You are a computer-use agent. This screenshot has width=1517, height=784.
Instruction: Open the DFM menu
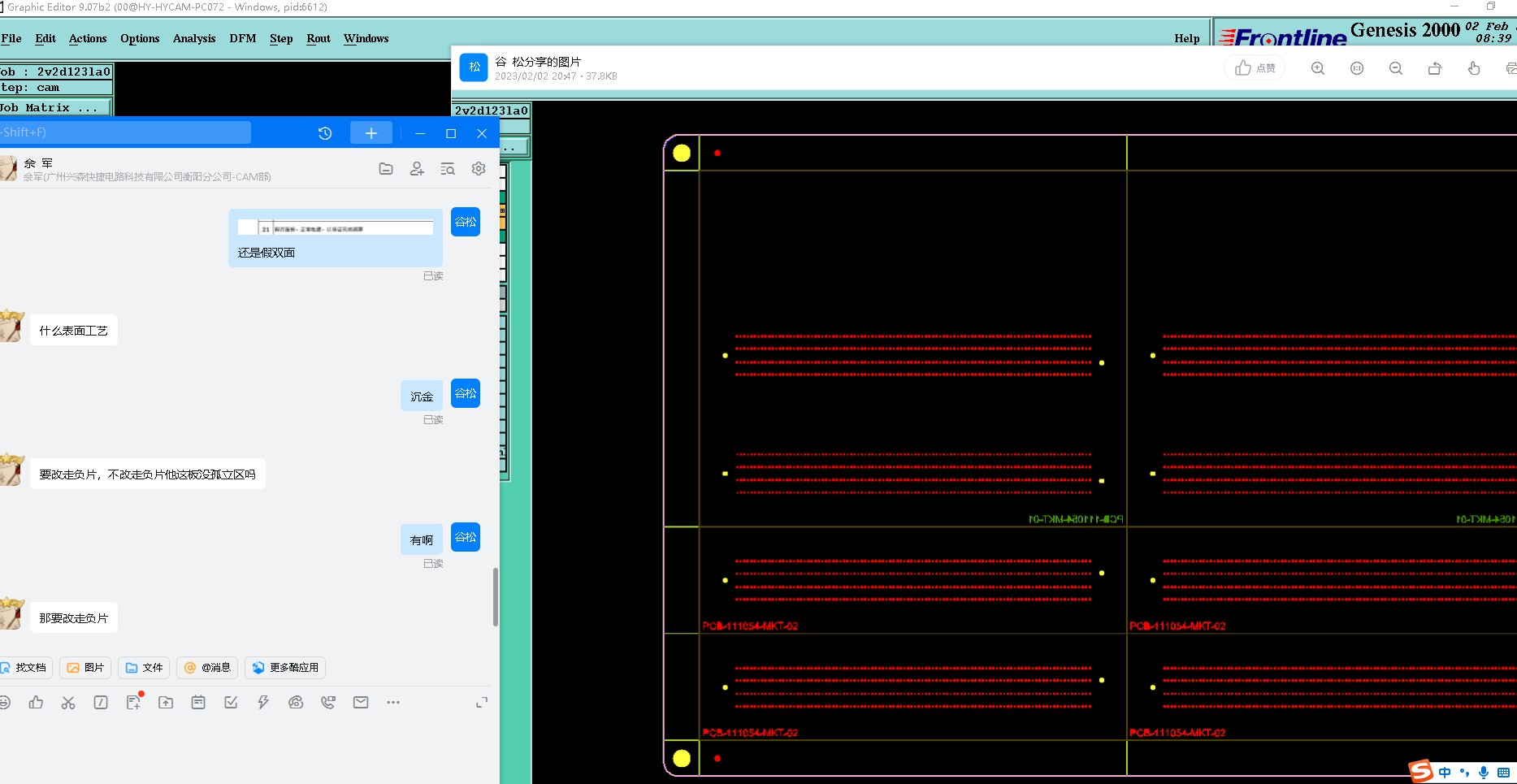pos(242,38)
